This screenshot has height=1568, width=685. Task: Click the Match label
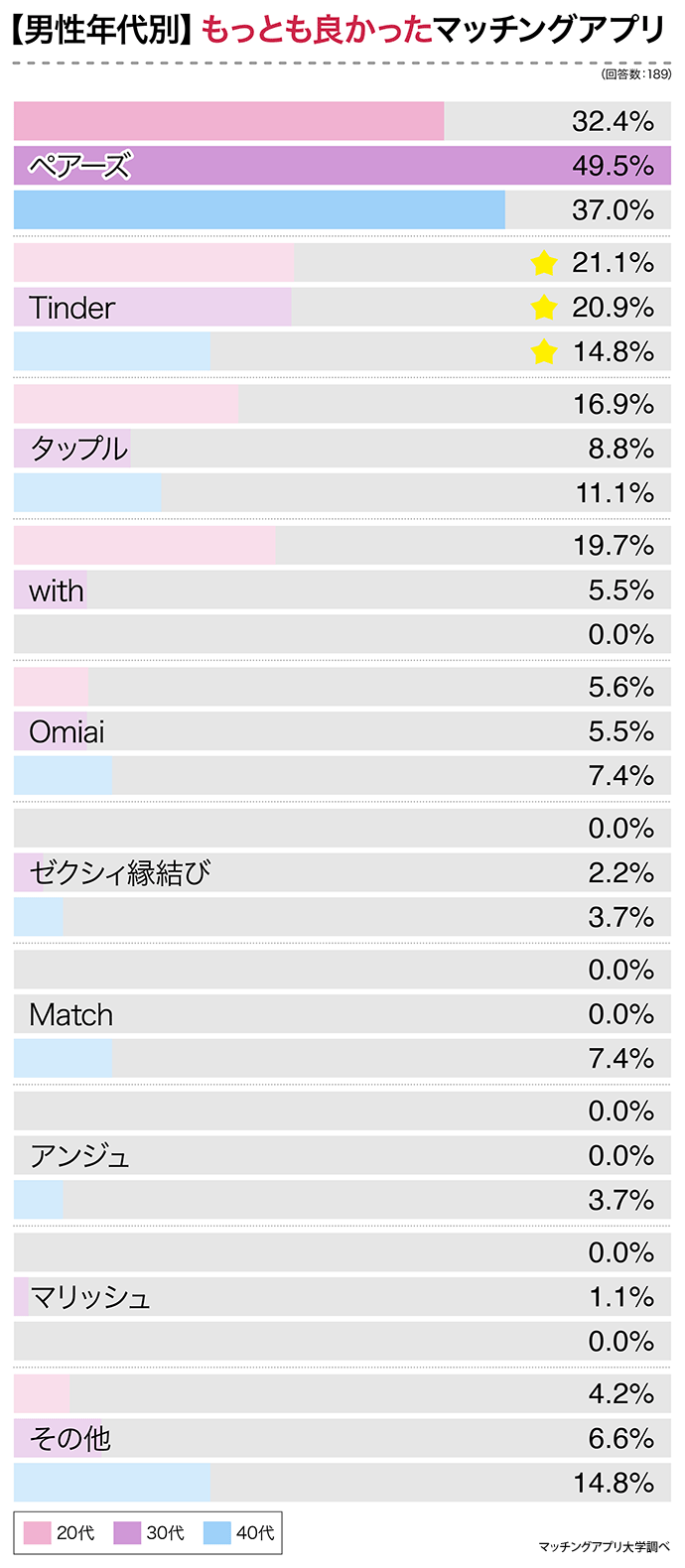71,1015
